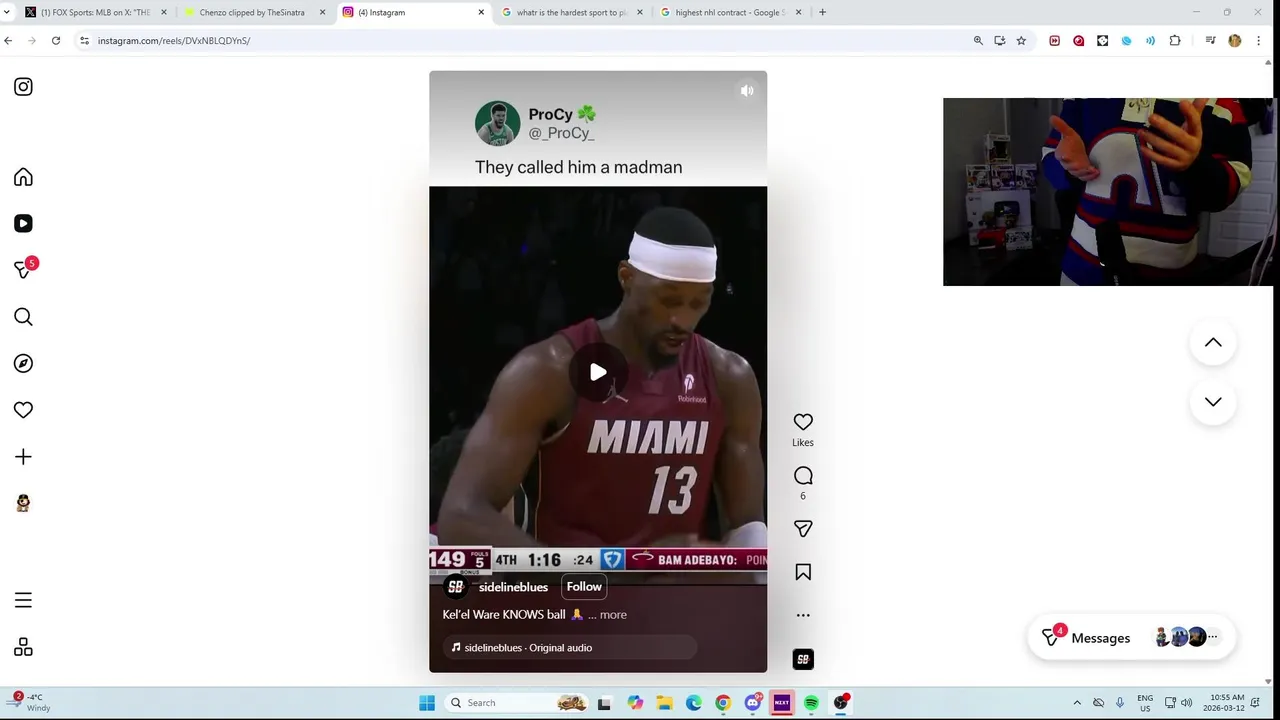1280x720 pixels.
Task: Open the Instagram logo home link
Action: tap(23, 87)
